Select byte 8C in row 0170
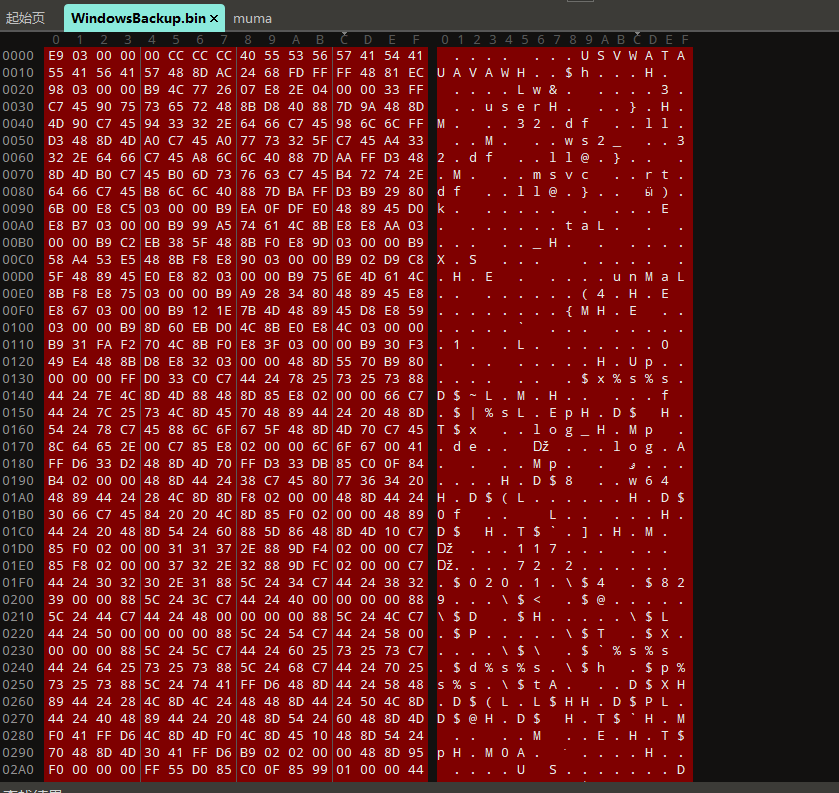Viewport: 839px width, 793px height. (56, 447)
